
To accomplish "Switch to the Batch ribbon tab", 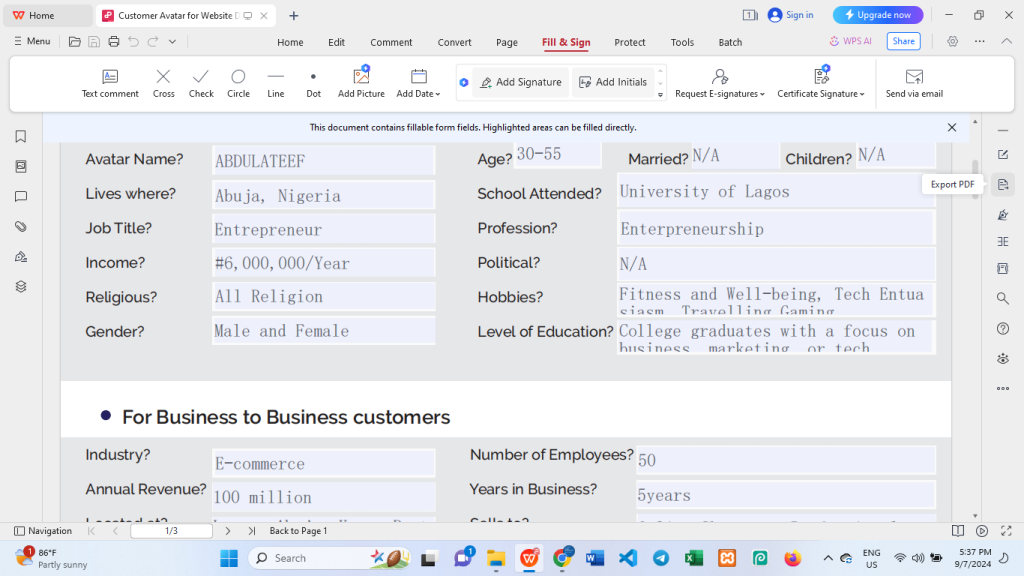I will [x=730, y=42].
